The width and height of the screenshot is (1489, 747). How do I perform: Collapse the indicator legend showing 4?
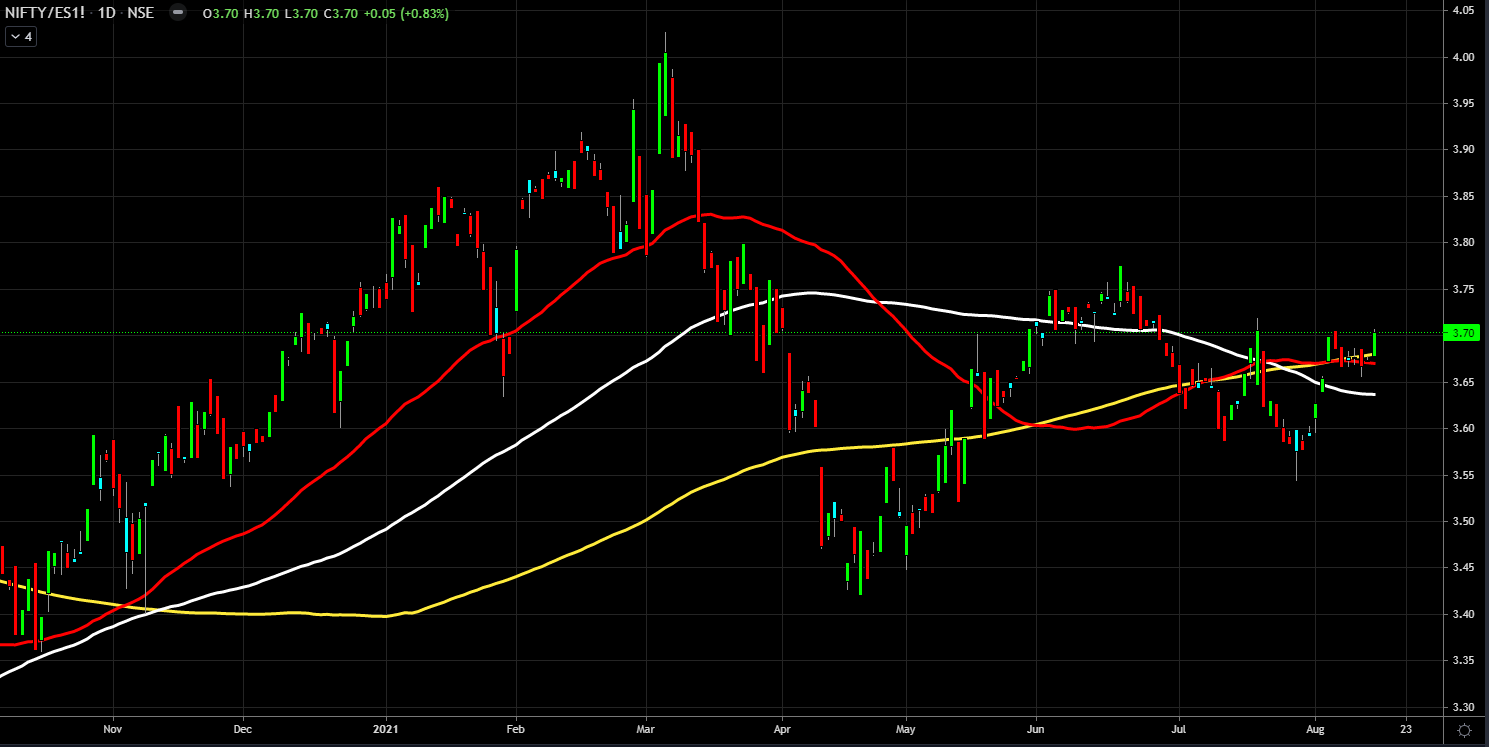pyautogui.click(x=21, y=37)
